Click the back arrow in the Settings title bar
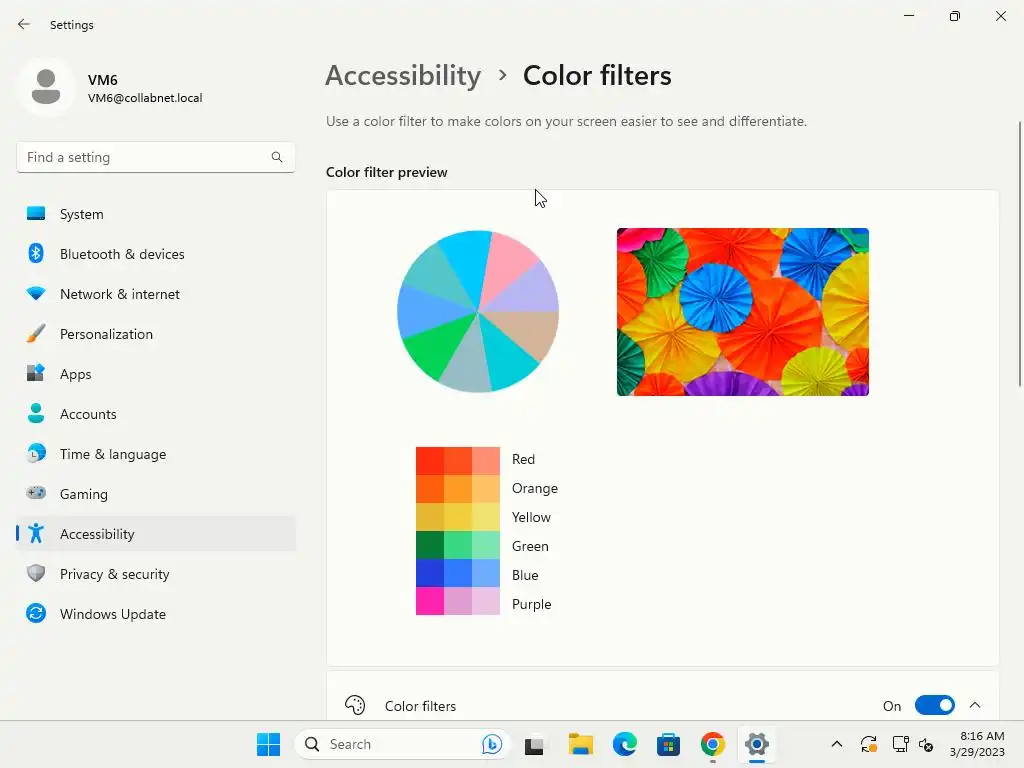The height and width of the screenshot is (768, 1024). [24, 24]
